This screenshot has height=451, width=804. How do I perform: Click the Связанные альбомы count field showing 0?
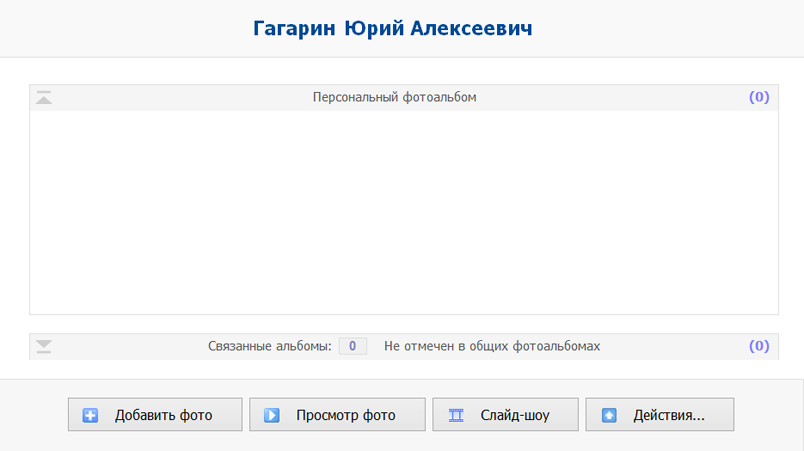[352, 346]
